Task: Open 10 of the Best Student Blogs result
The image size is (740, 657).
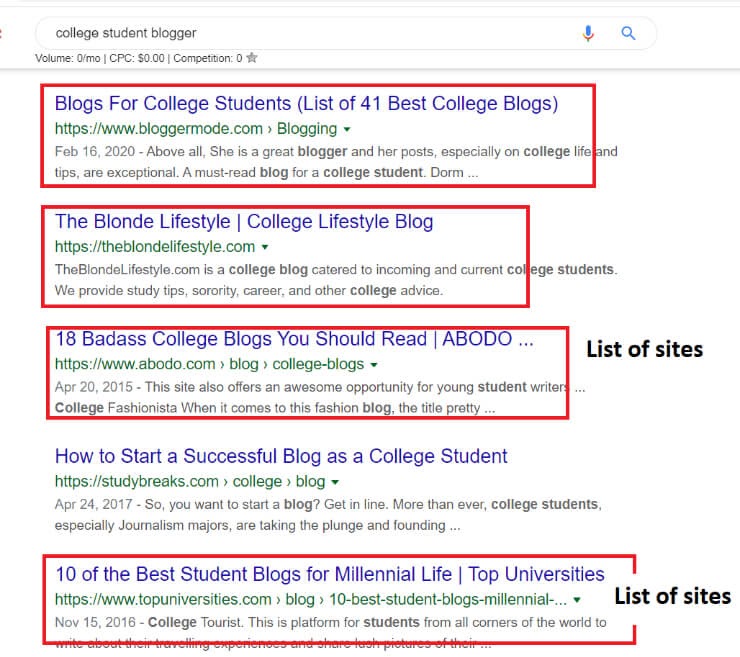Action: 330,574
